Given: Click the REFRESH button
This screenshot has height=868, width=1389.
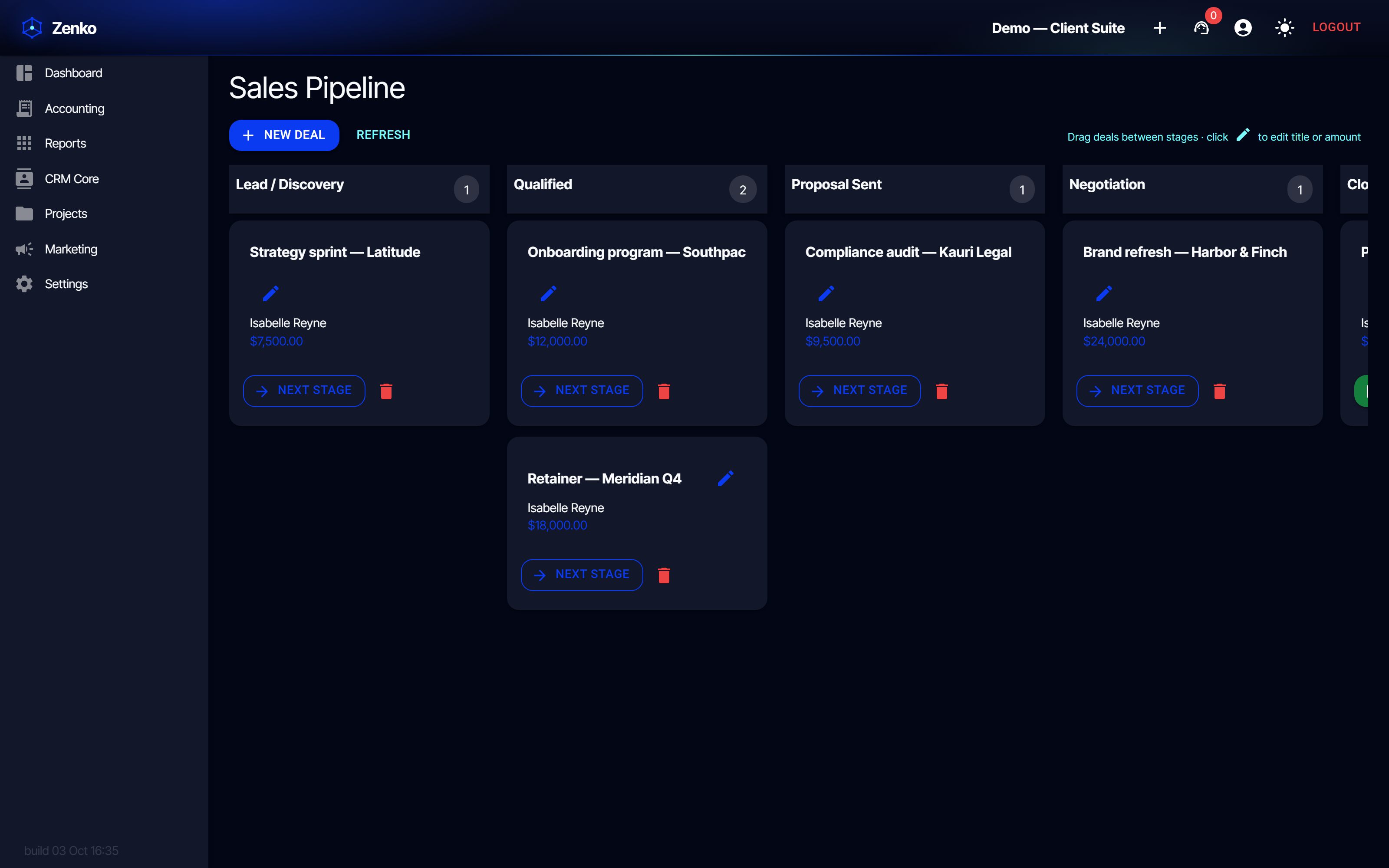Looking at the screenshot, I should pos(383,135).
